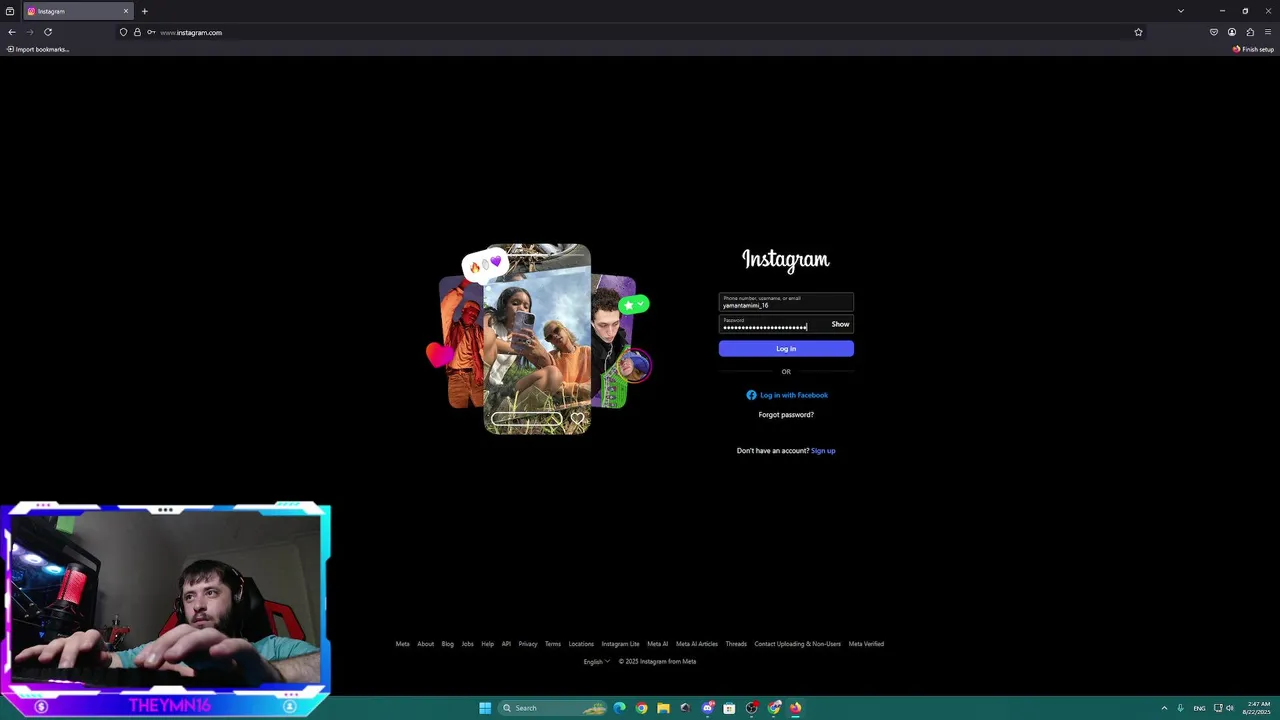
Task: Open a new tab with plus icon
Action: click(x=144, y=11)
